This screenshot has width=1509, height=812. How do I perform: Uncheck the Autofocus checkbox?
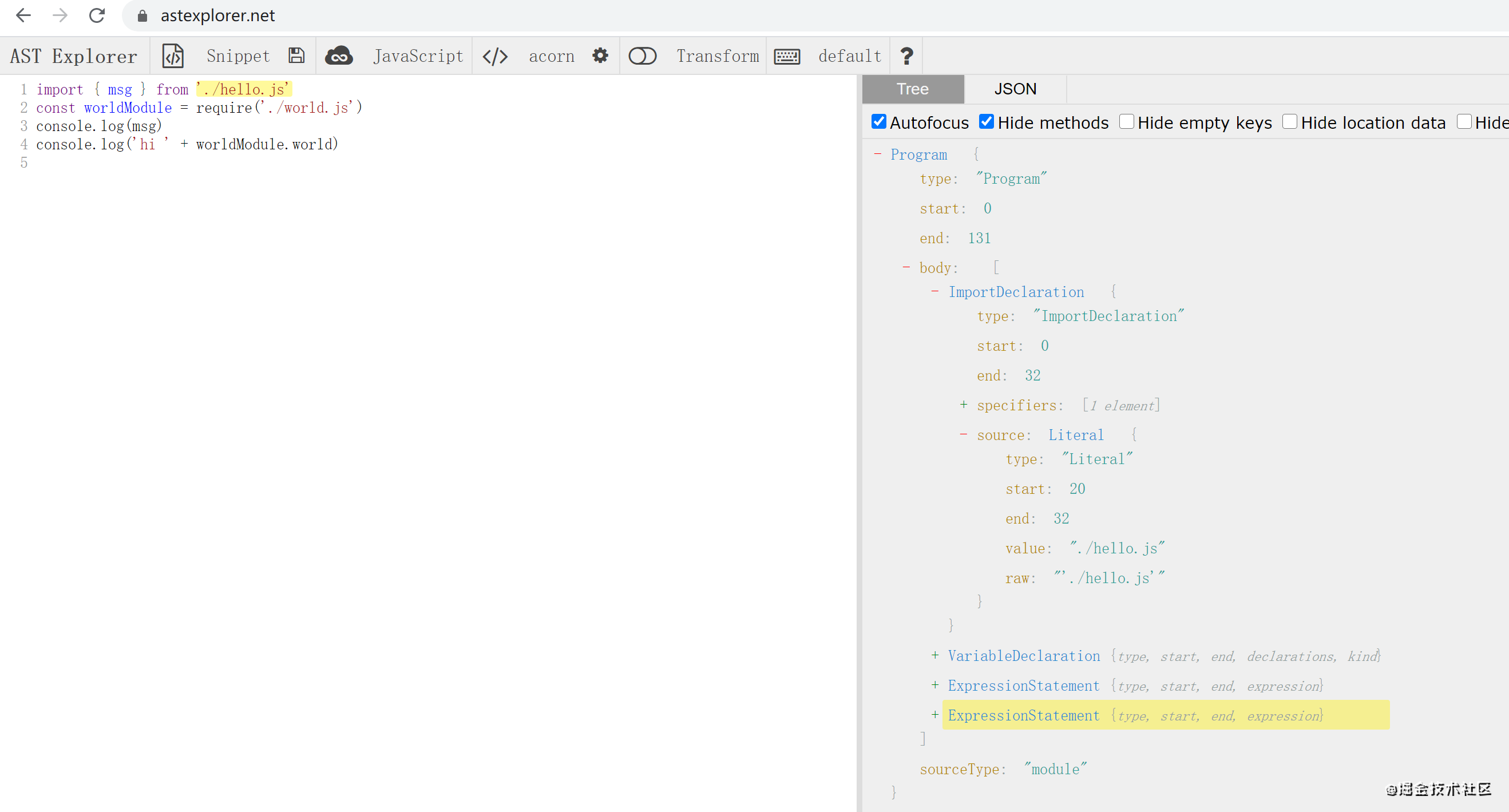[x=879, y=122]
